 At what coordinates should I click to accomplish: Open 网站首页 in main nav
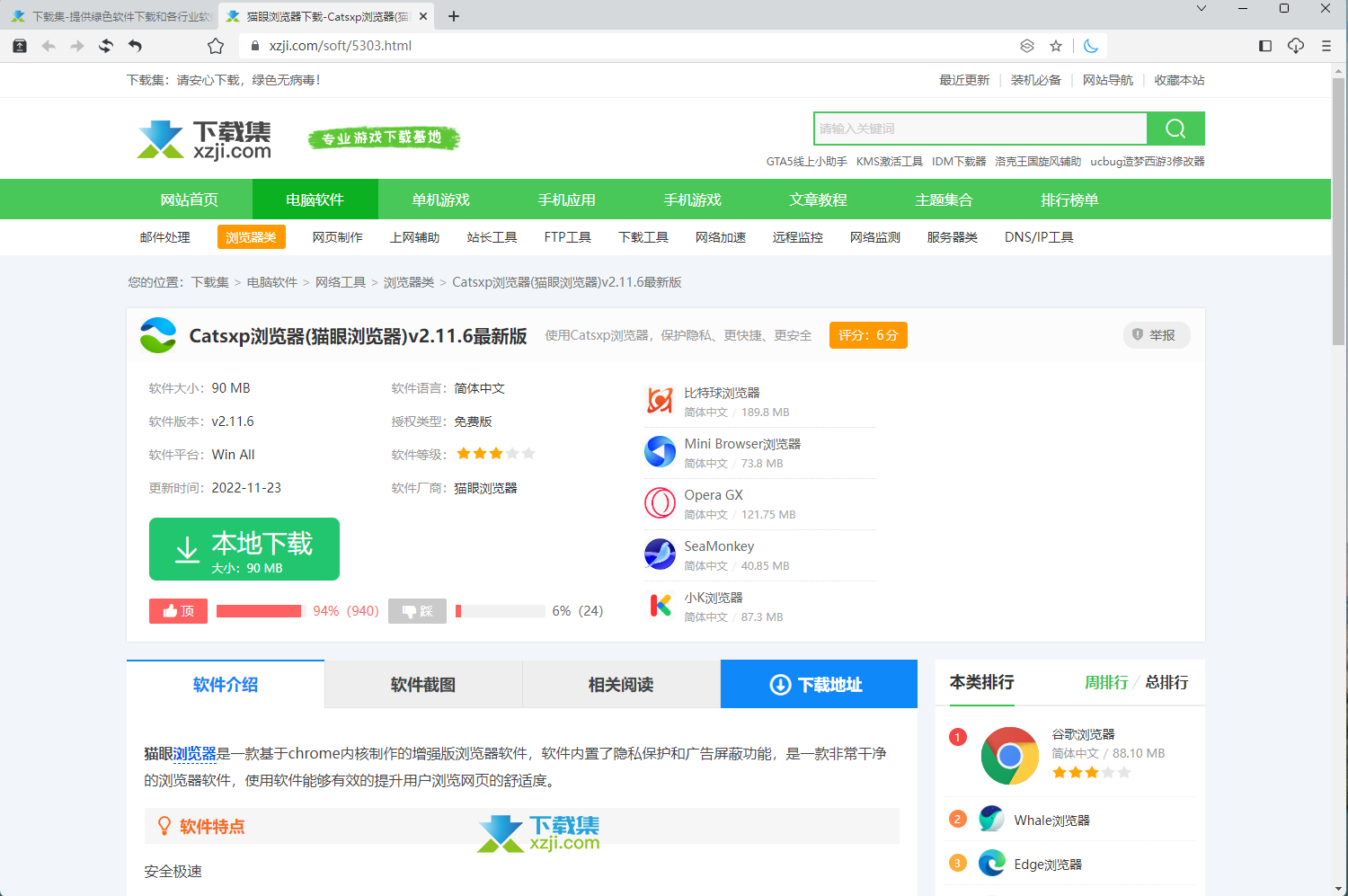point(190,200)
